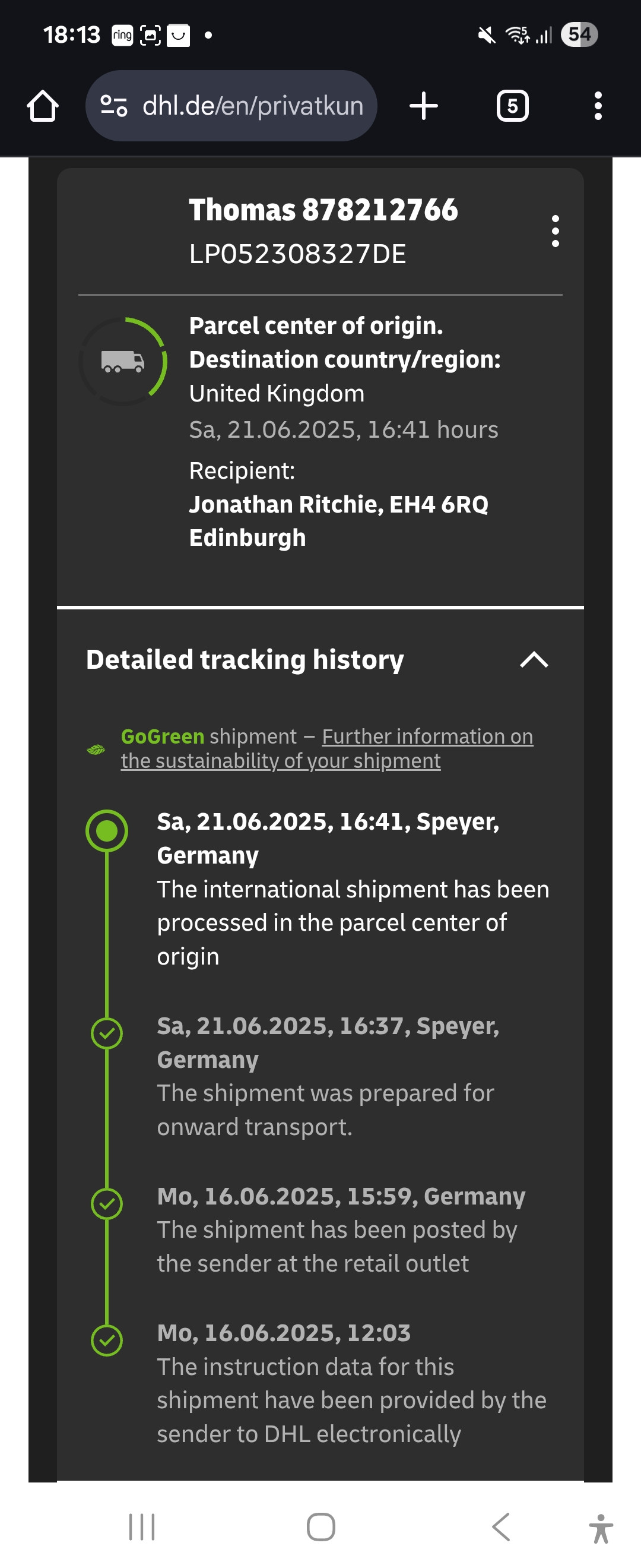
Task: Tap the accessibility figure icon
Action: click(x=601, y=1528)
